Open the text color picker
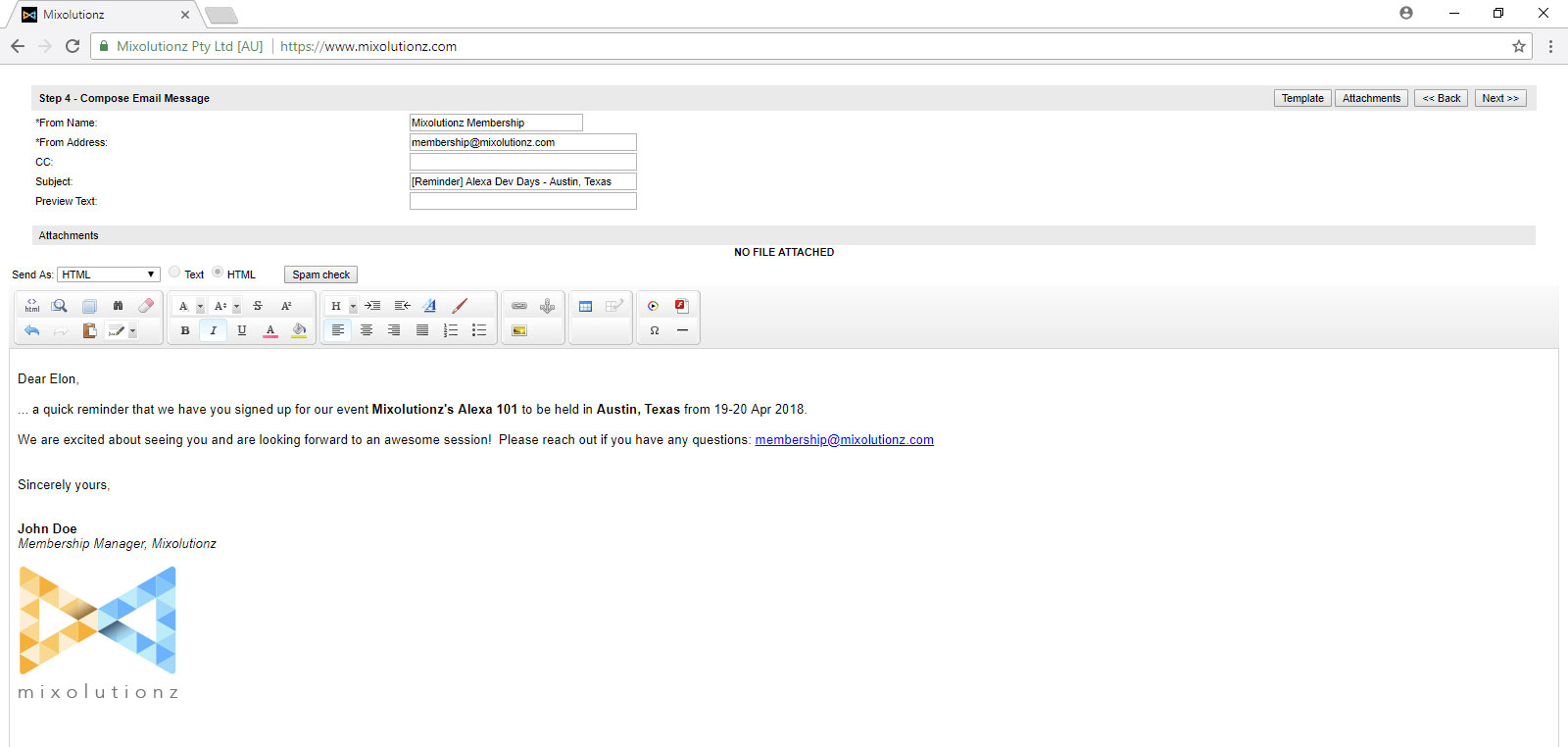This screenshot has width=1568, height=747. pyautogui.click(x=270, y=330)
